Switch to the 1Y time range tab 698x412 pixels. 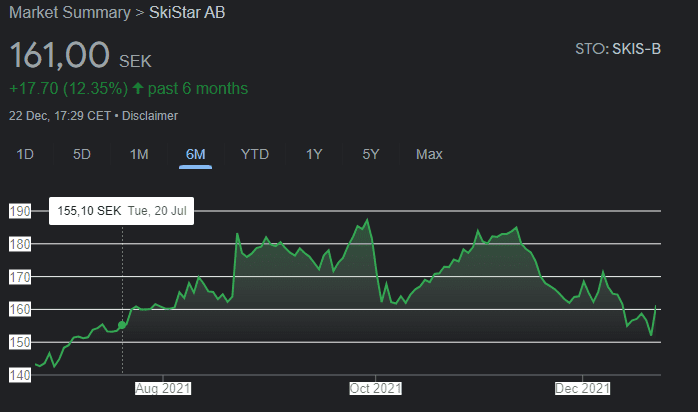pos(314,154)
